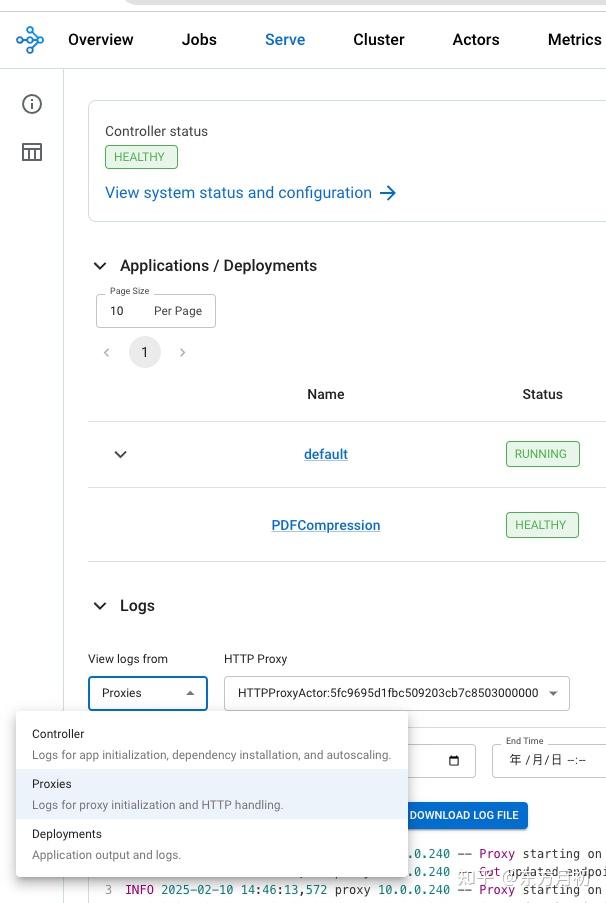Click the next page pagination arrow
This screenshot has width=606, height=903.
[182, 352]
